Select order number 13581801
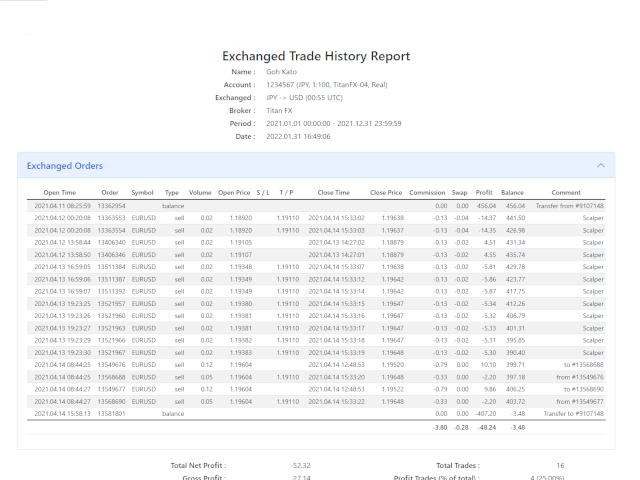 tap(111, 413)
